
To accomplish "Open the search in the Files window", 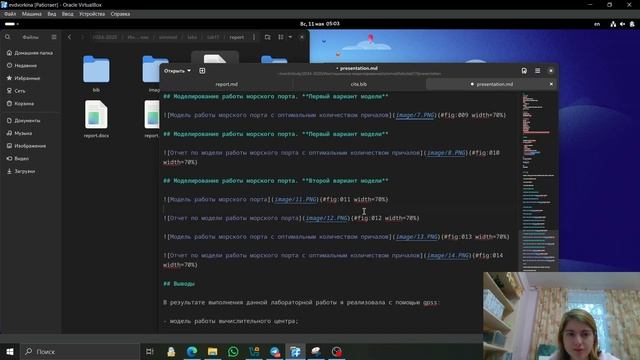I will click(x=7, y=37).
